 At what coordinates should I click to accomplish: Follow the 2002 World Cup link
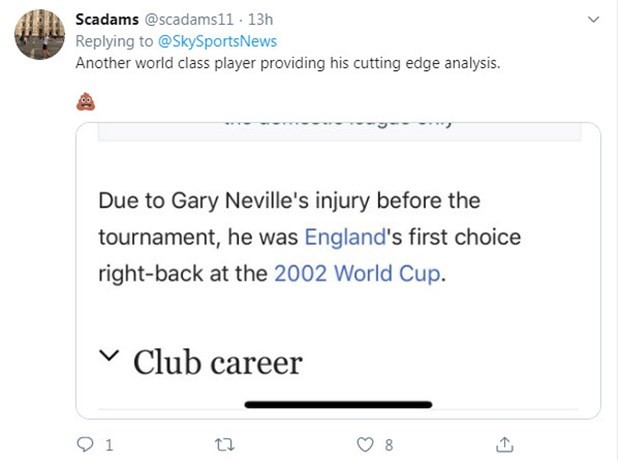click(357, 274)
